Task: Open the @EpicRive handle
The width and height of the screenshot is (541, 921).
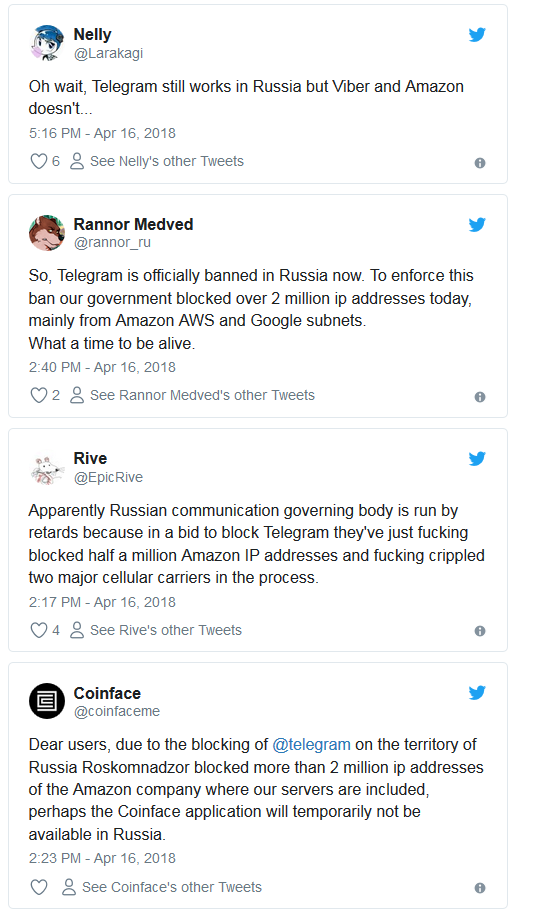Action: (108, 477)
